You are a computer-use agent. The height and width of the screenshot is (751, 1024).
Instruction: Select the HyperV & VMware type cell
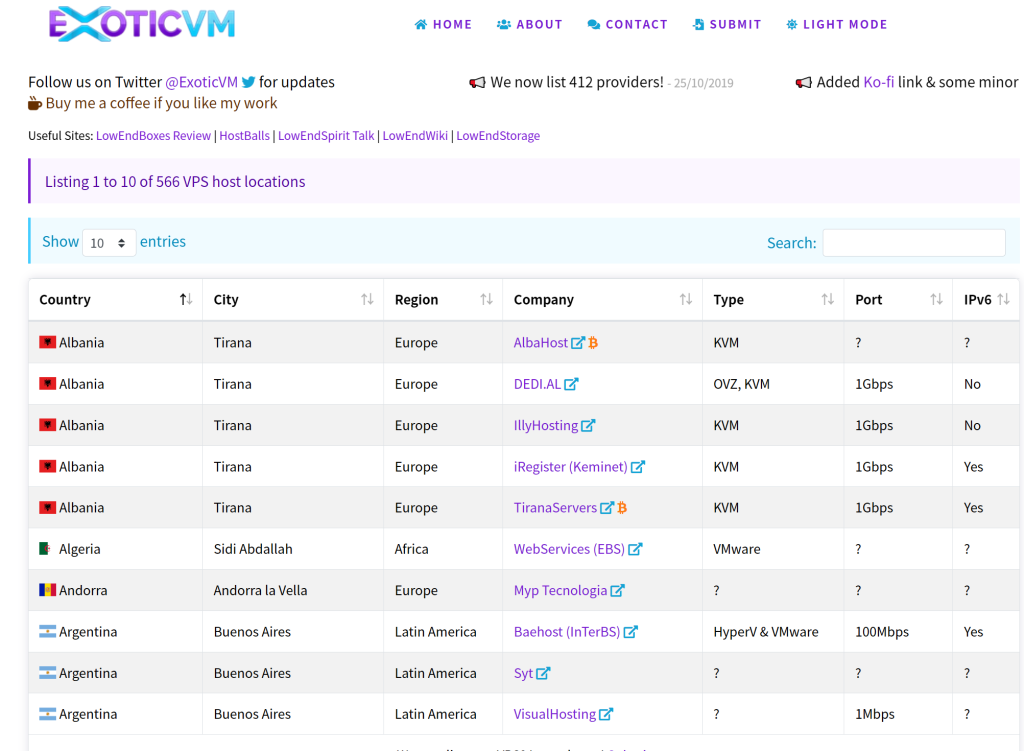pyautogui.click(x=773, y=632)
